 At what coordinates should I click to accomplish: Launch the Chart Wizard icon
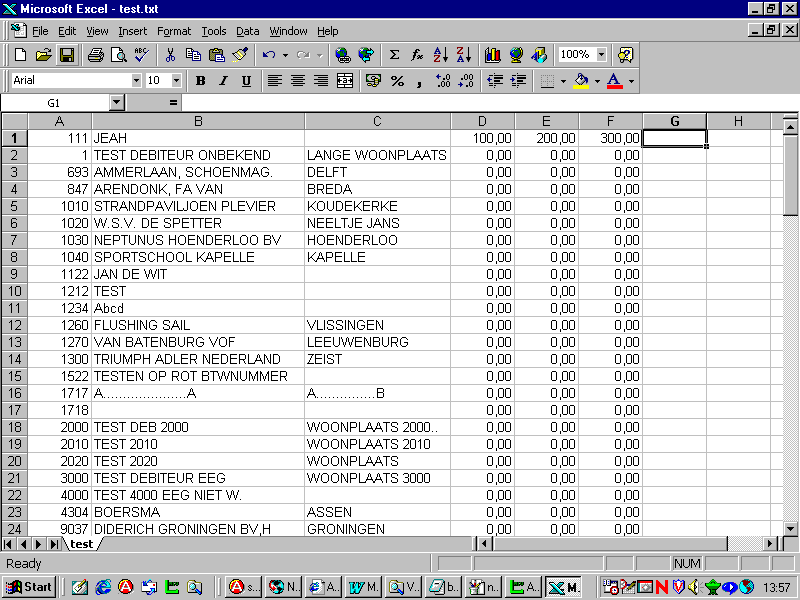[492, 55]
